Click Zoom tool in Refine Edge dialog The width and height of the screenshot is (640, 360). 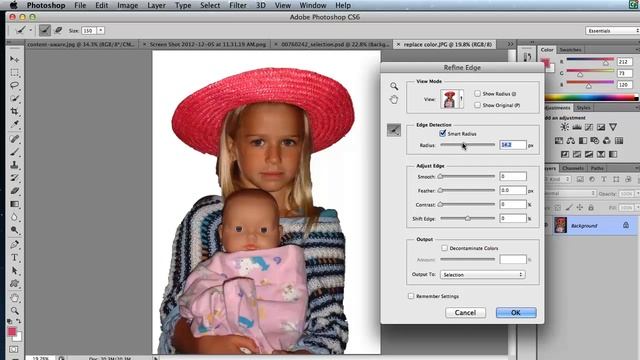pos(394,86)
